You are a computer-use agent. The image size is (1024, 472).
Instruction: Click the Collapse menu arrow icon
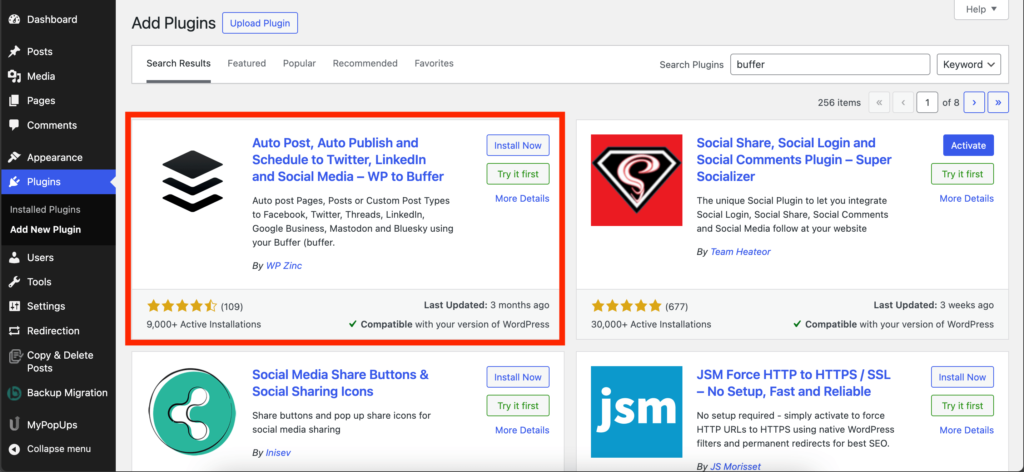click(x=14, y=449)
